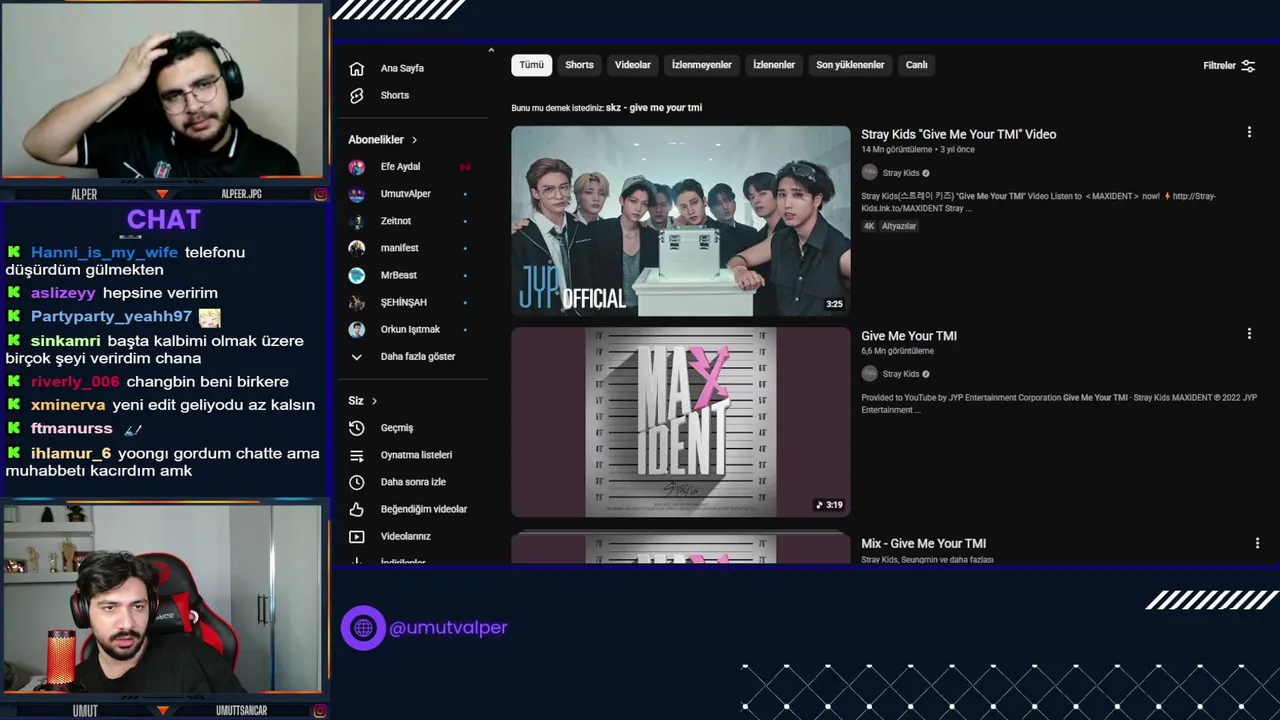Select the Videolar filter chip
The image size is (1280, 720).
(x=632, y=65)
